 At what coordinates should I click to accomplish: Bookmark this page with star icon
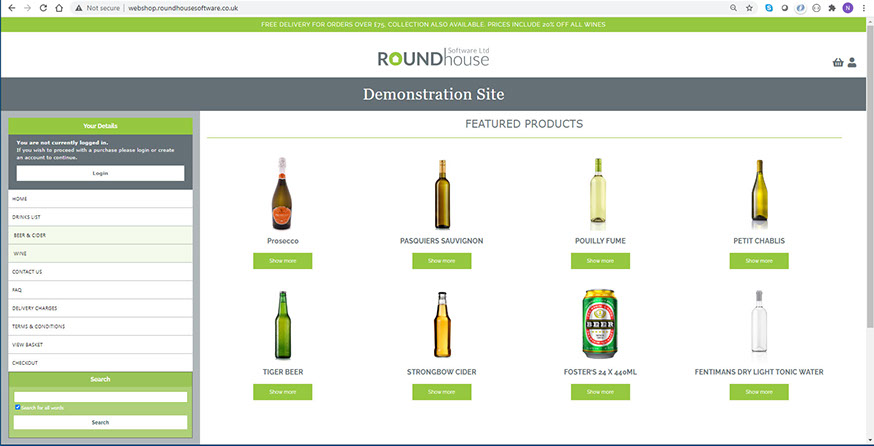749,8
